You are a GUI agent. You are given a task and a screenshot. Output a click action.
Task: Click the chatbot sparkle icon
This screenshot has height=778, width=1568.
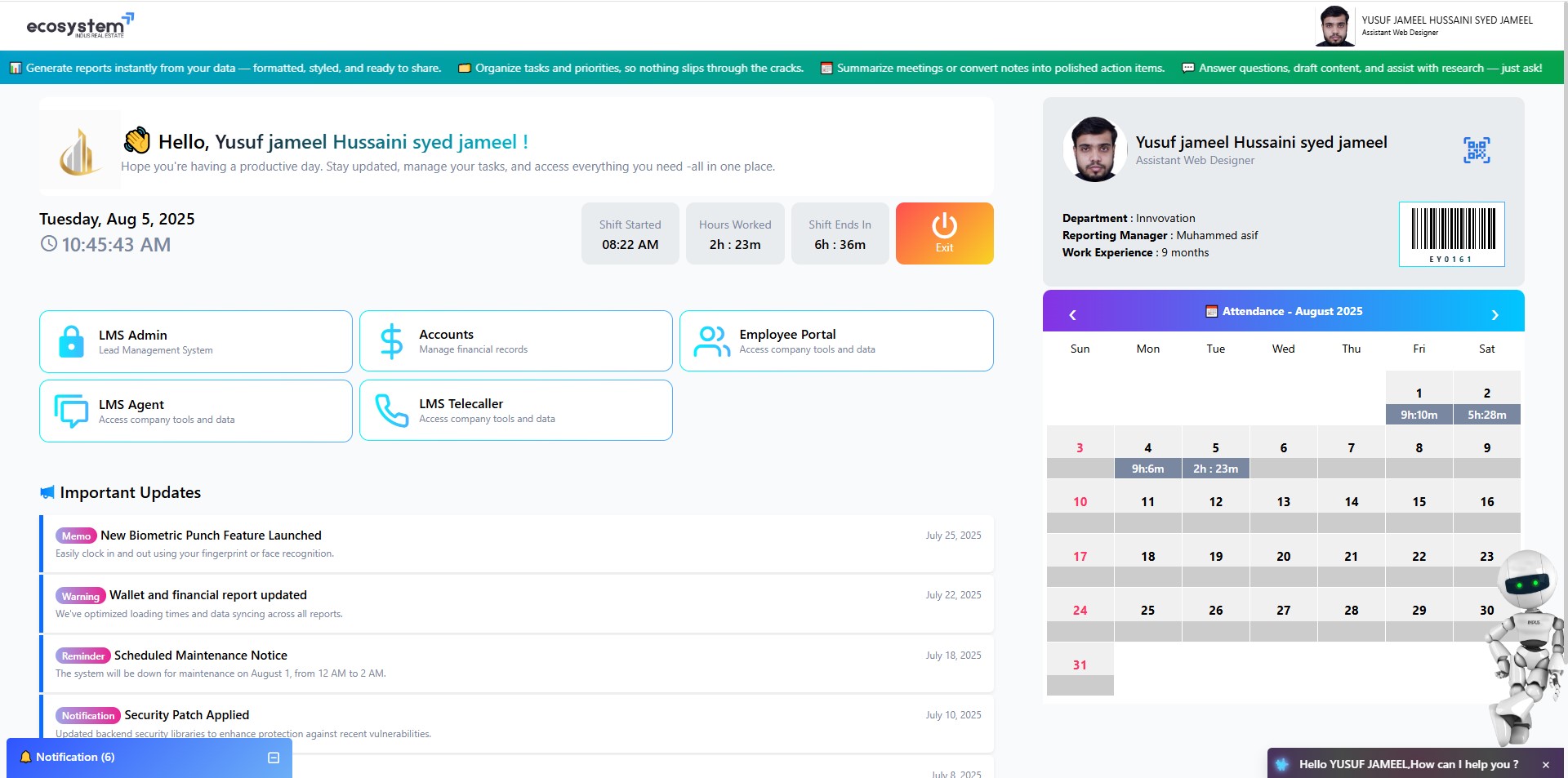pyautogui.click(x=1282, y=764)
